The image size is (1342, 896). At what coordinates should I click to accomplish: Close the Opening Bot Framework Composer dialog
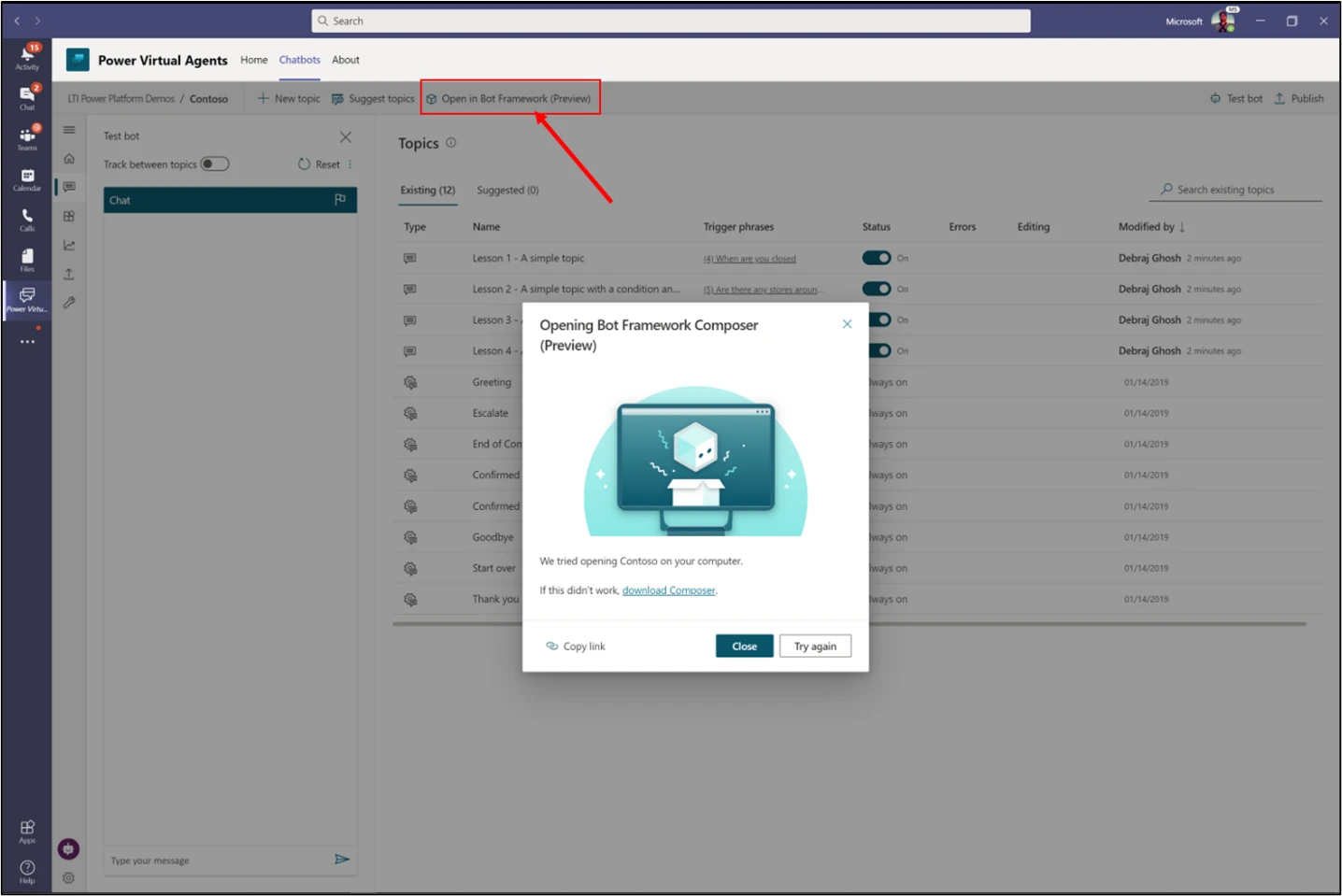click(847, 324)
